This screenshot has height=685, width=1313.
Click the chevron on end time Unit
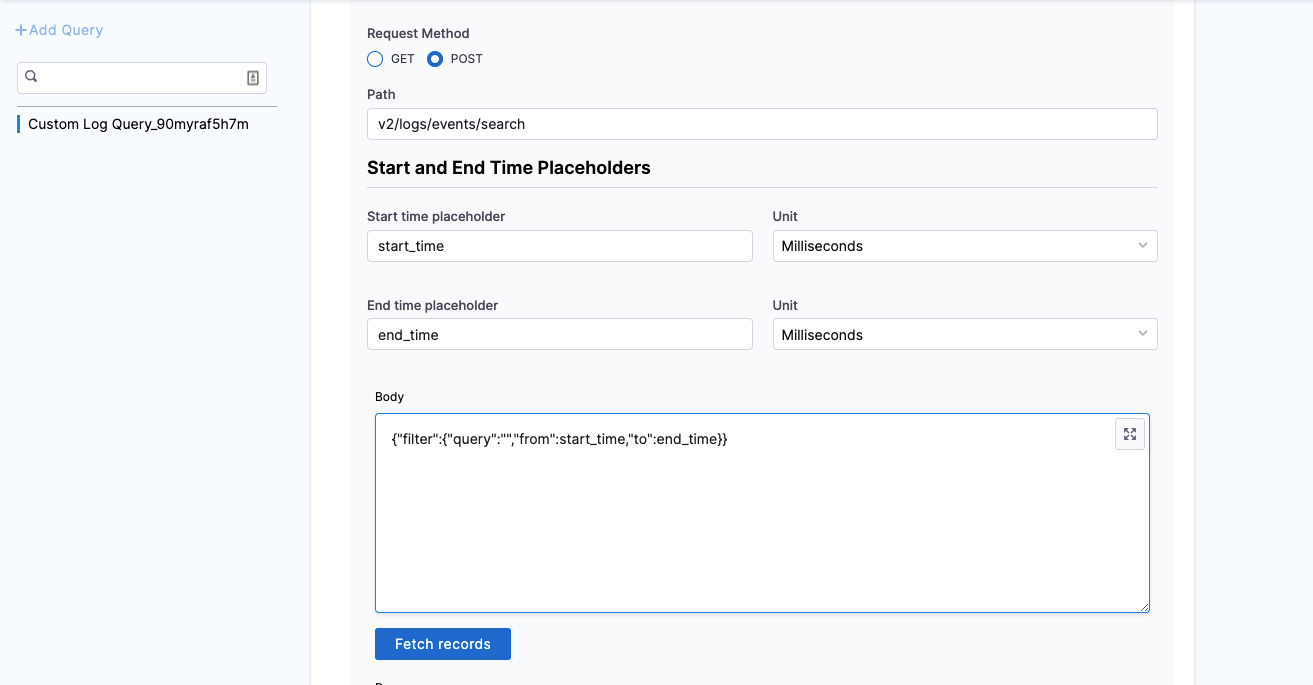[x=1143, y=335]
